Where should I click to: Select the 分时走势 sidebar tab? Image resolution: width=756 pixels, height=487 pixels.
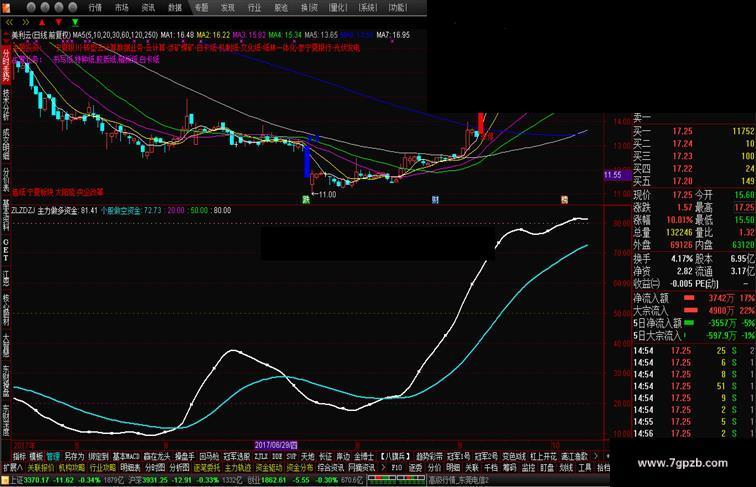(x=6, y=64)
